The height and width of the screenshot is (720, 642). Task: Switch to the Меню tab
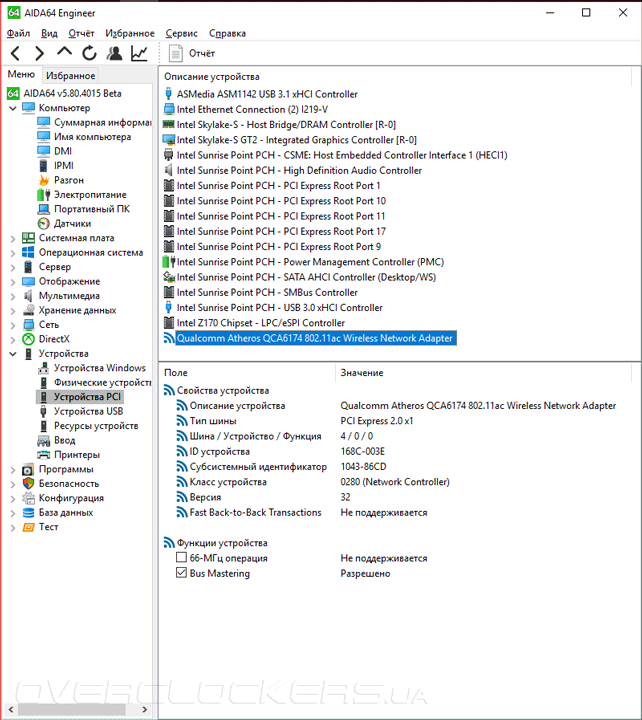point(21,74)
